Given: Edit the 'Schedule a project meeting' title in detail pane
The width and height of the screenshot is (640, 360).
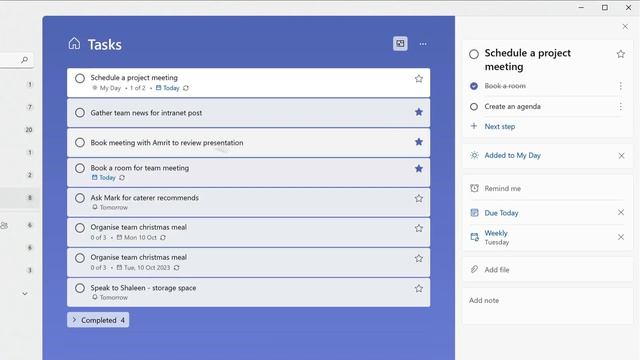Looking at the screenshot, I should [x=527, y=60].
